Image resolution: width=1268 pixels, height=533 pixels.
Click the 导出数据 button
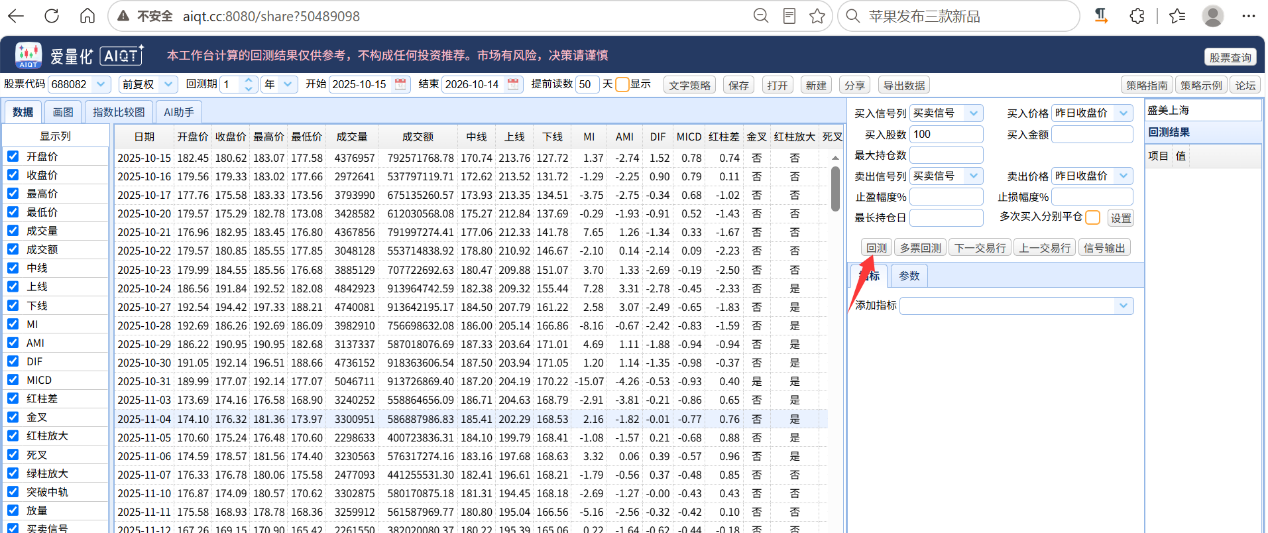pyautogui.click(x=903, y=85)
